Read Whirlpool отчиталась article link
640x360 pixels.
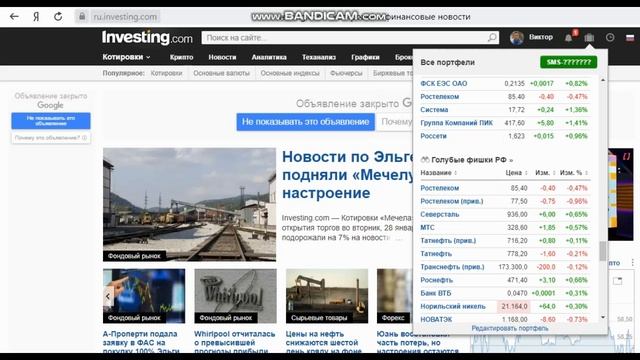pos(235,342)
